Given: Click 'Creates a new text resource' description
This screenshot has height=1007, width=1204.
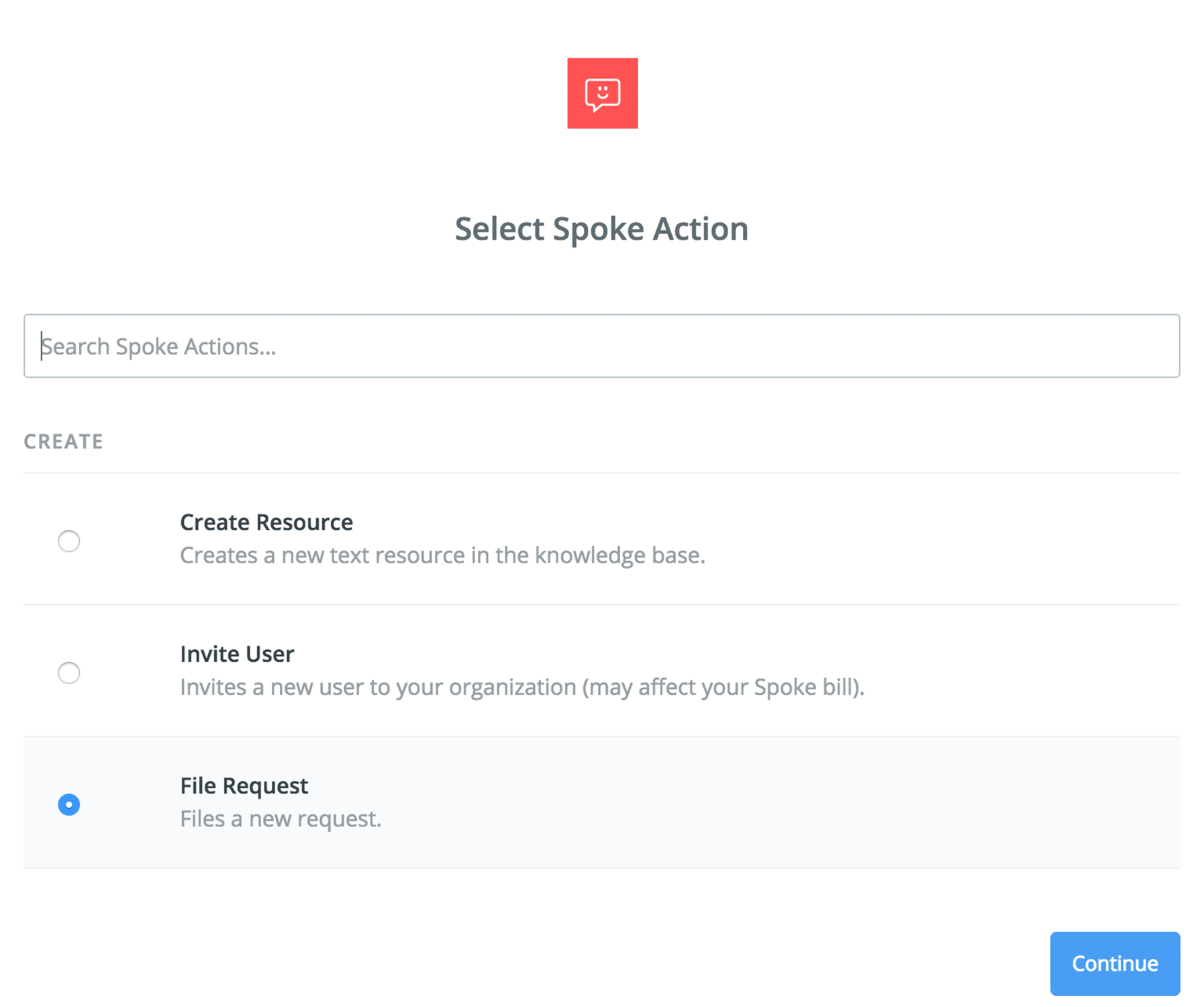Looking at the screenshot, I should [x=442, y=555].
